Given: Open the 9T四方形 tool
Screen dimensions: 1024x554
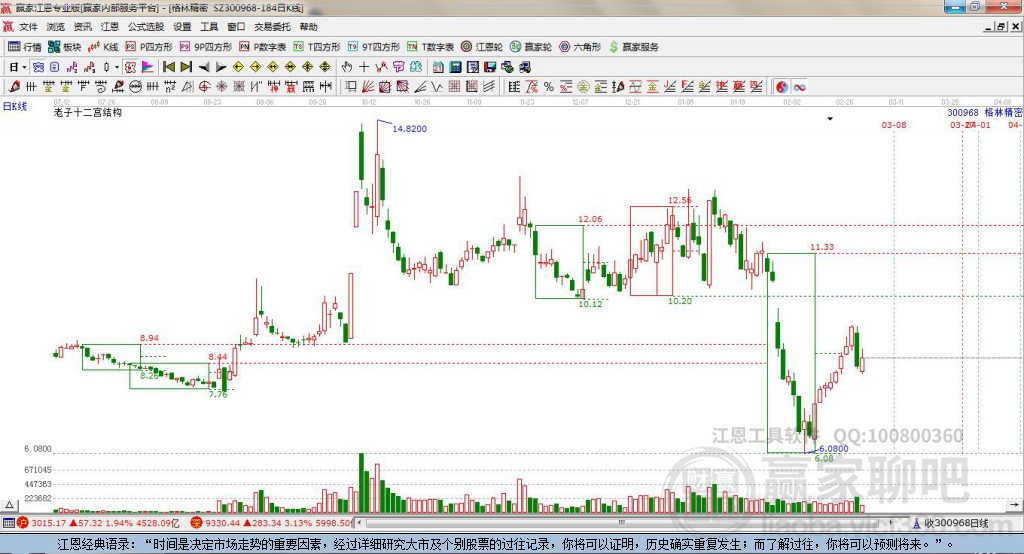Looking at the screenshot, I should tap(374, 46).
